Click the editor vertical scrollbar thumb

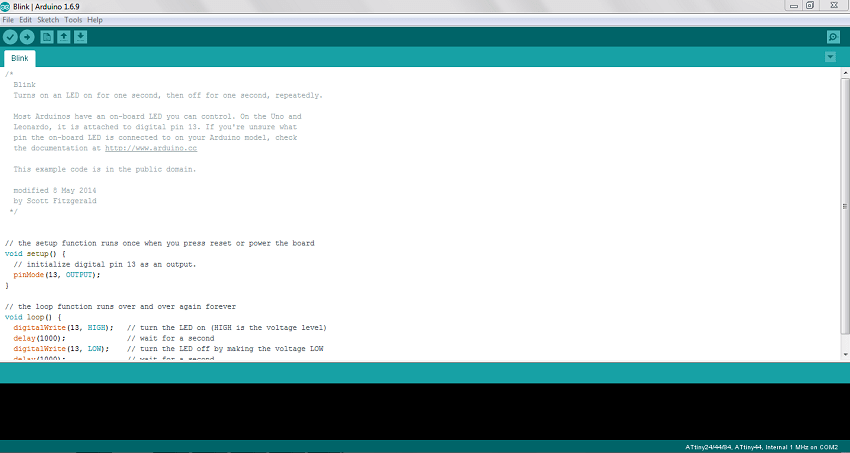(845, 206)
